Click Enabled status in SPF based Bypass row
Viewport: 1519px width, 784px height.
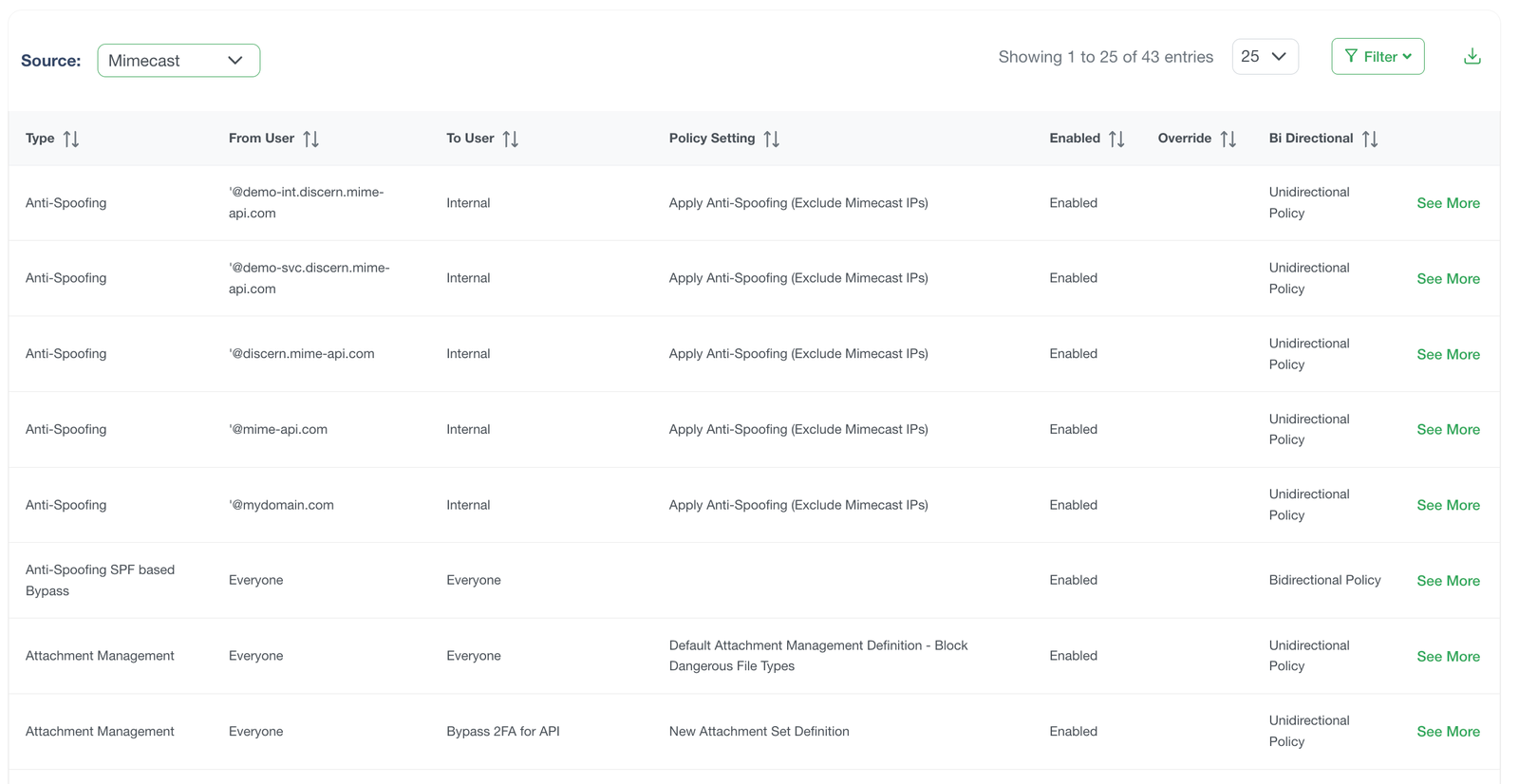pos(1073,580)
